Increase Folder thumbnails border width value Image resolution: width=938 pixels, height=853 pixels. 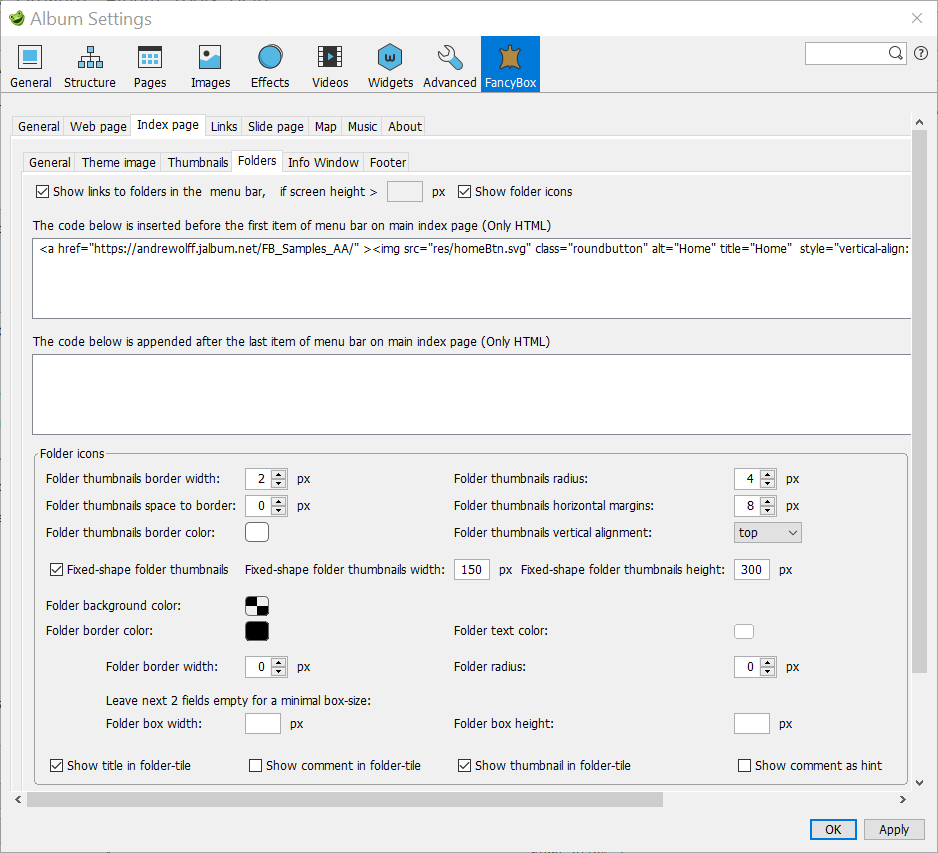[279, 474]
